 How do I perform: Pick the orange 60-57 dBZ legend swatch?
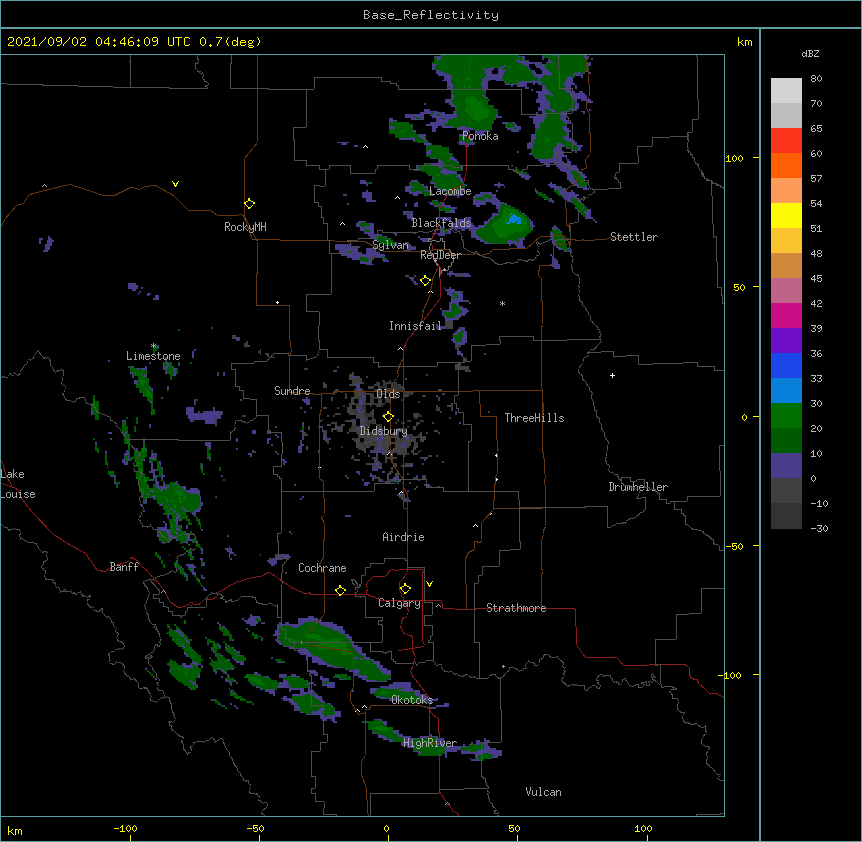[786, 165]
